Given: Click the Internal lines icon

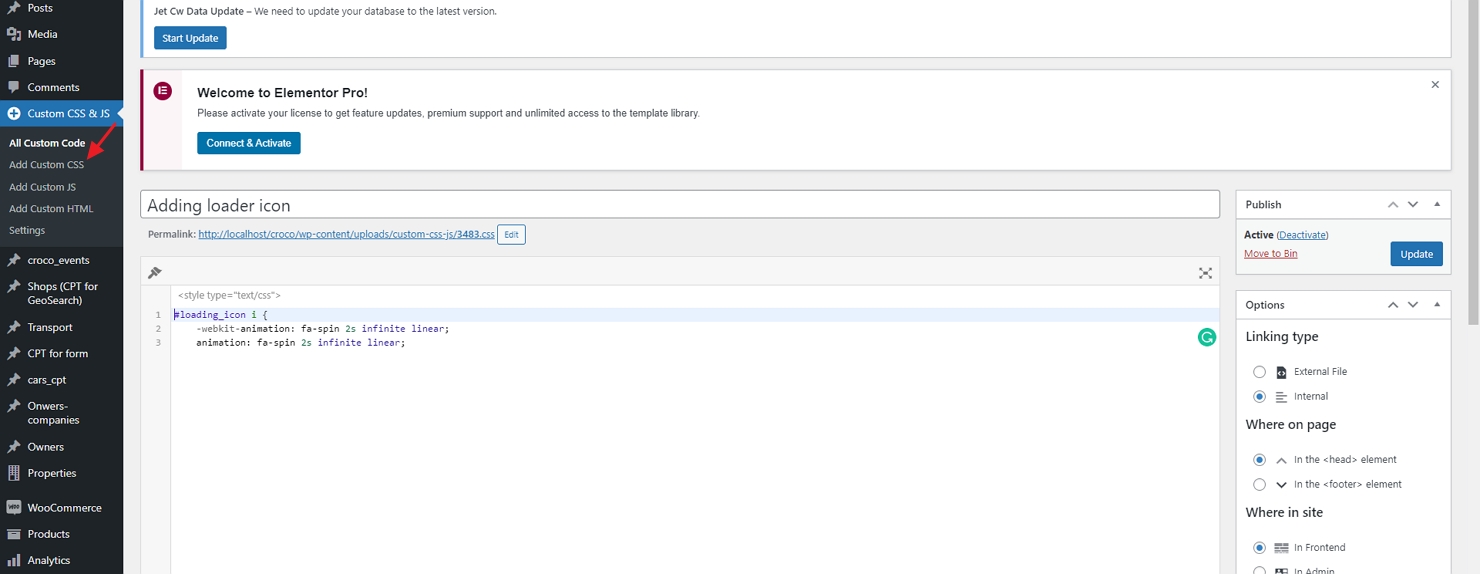Looking at the screenshot, I should coord(1282,397).
